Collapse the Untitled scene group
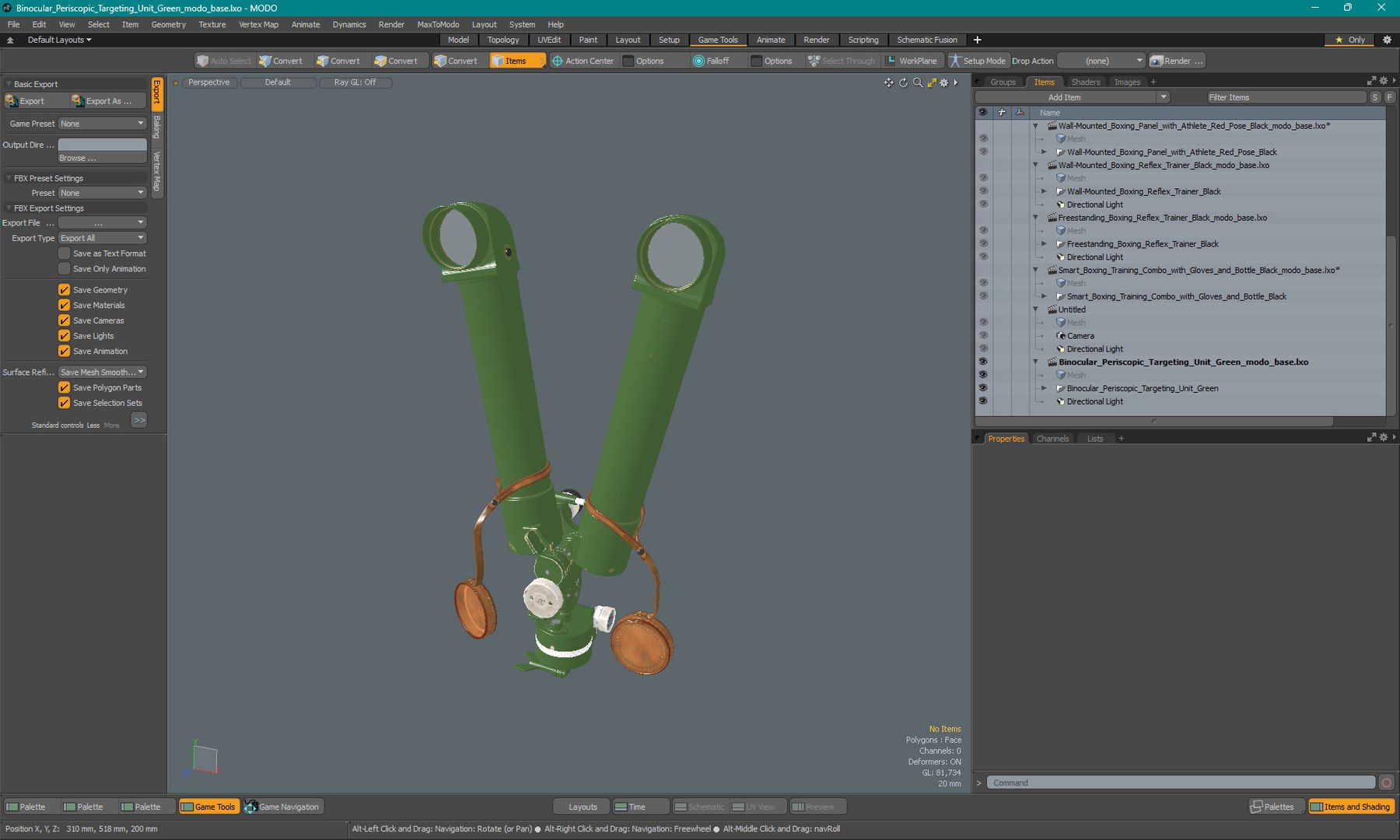Viewport: 1400px width, 840px height. pos(1035,310)
